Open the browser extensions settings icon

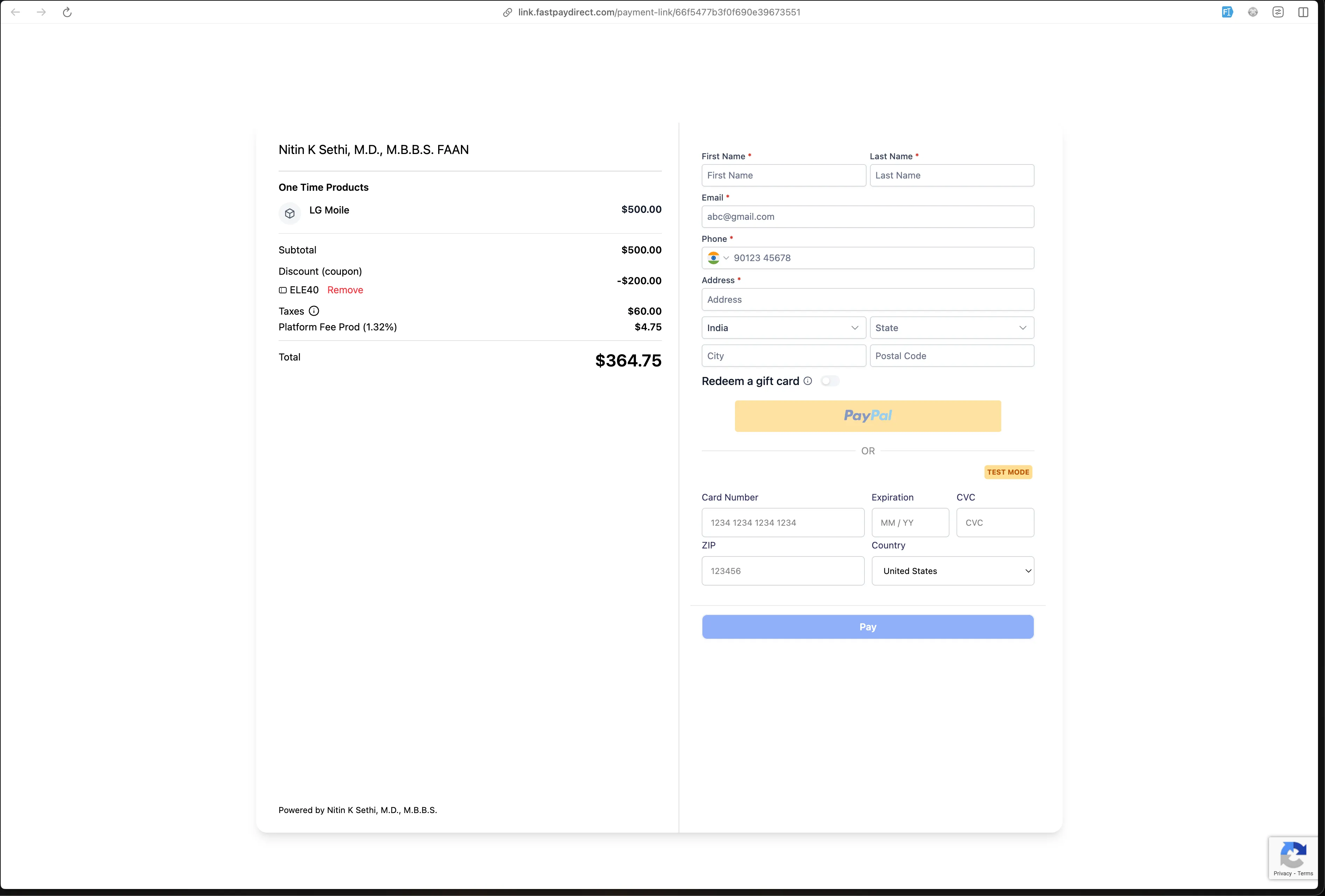pos(1278,12)
